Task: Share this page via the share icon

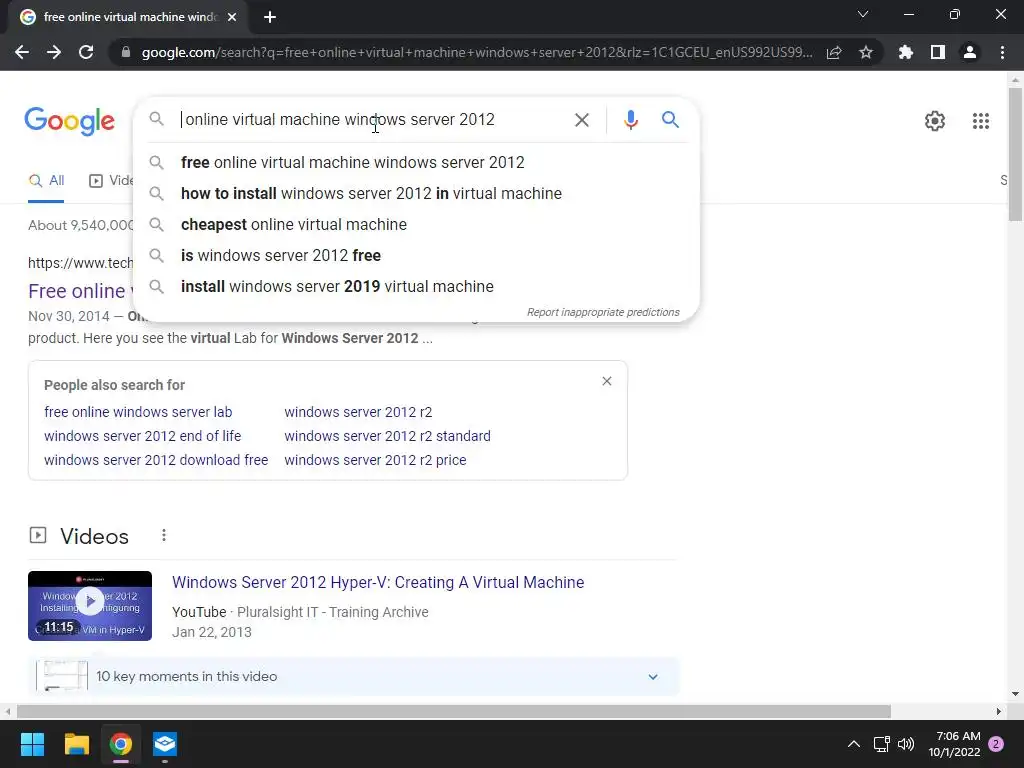Action: pos(834,52)
